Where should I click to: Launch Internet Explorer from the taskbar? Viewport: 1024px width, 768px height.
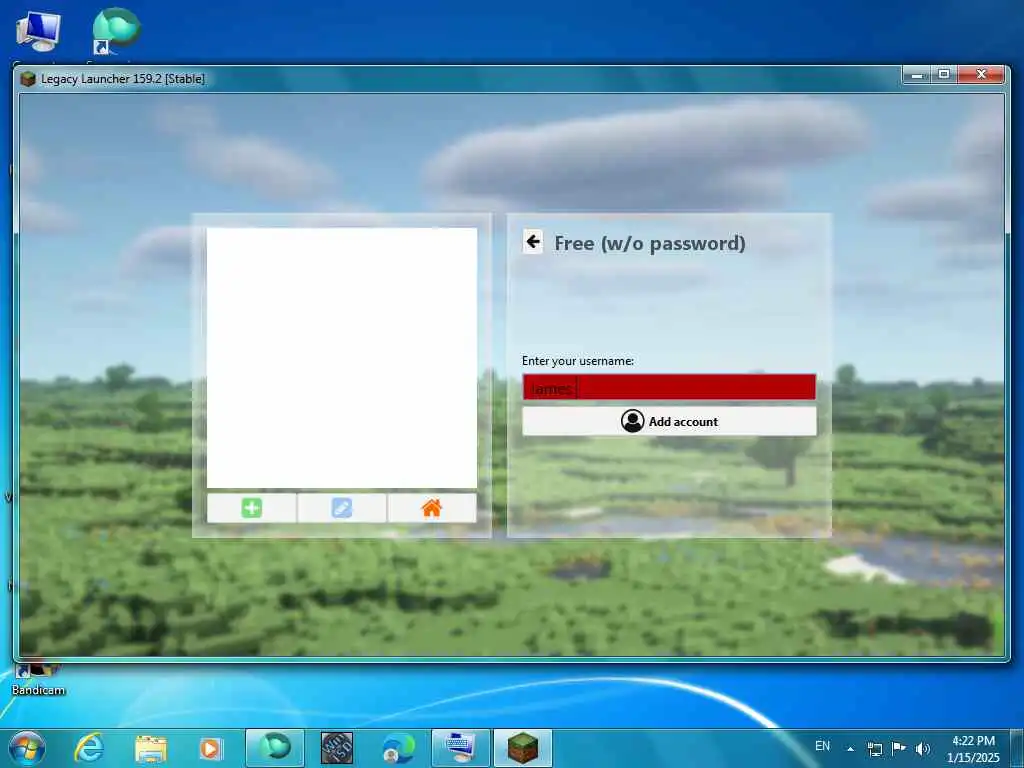pos(89,748)
